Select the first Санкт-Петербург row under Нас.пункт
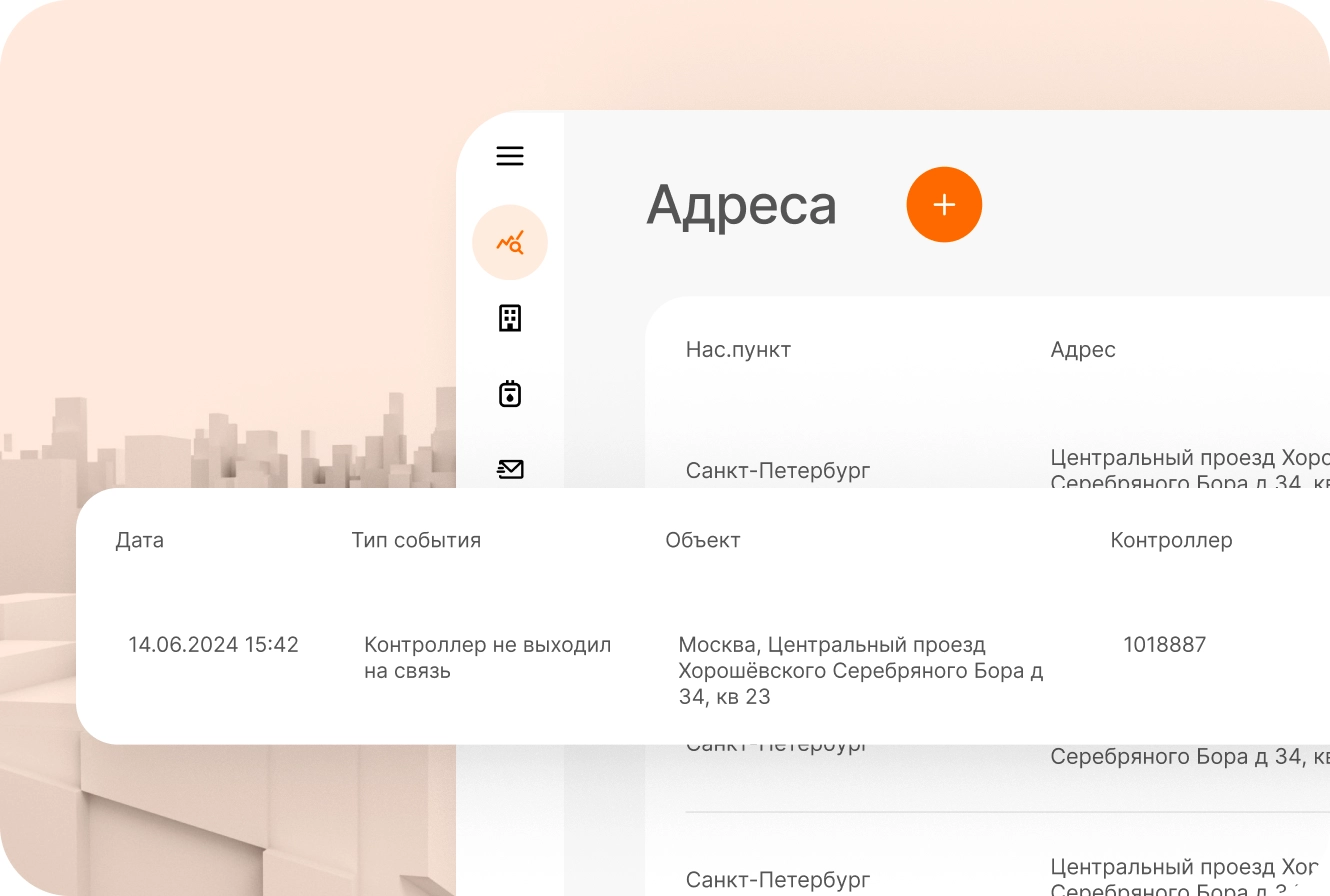1330x896 pixels. tap(778, 470)
